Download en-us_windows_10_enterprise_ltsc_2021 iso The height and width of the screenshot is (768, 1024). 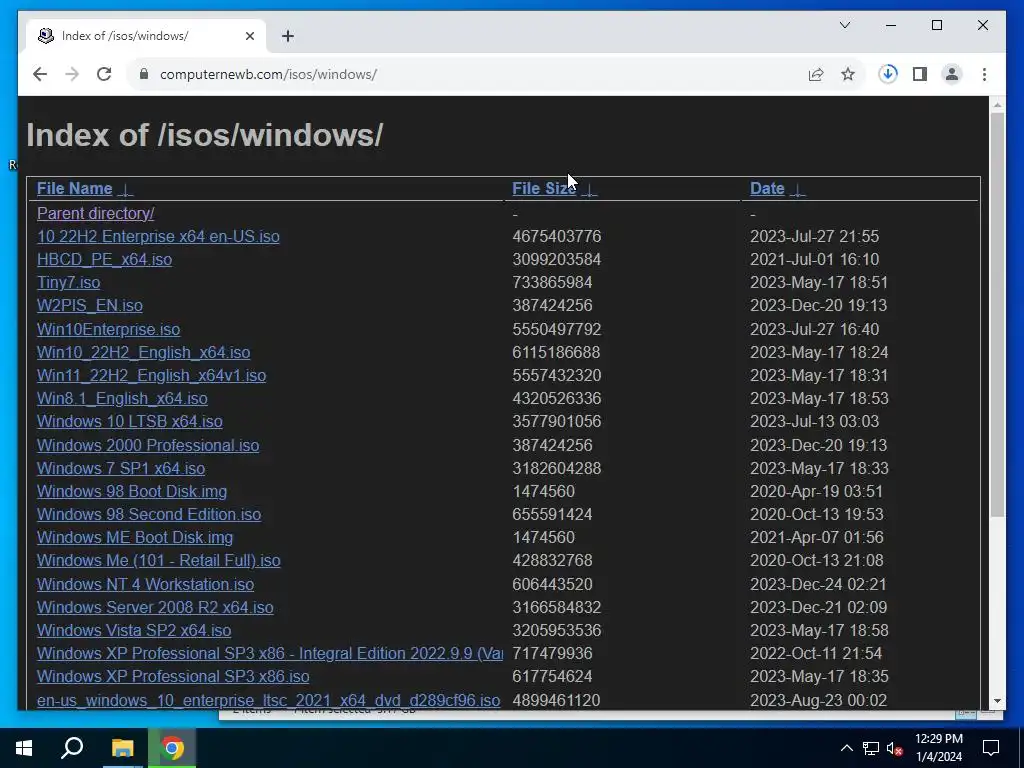pos(268,701)
